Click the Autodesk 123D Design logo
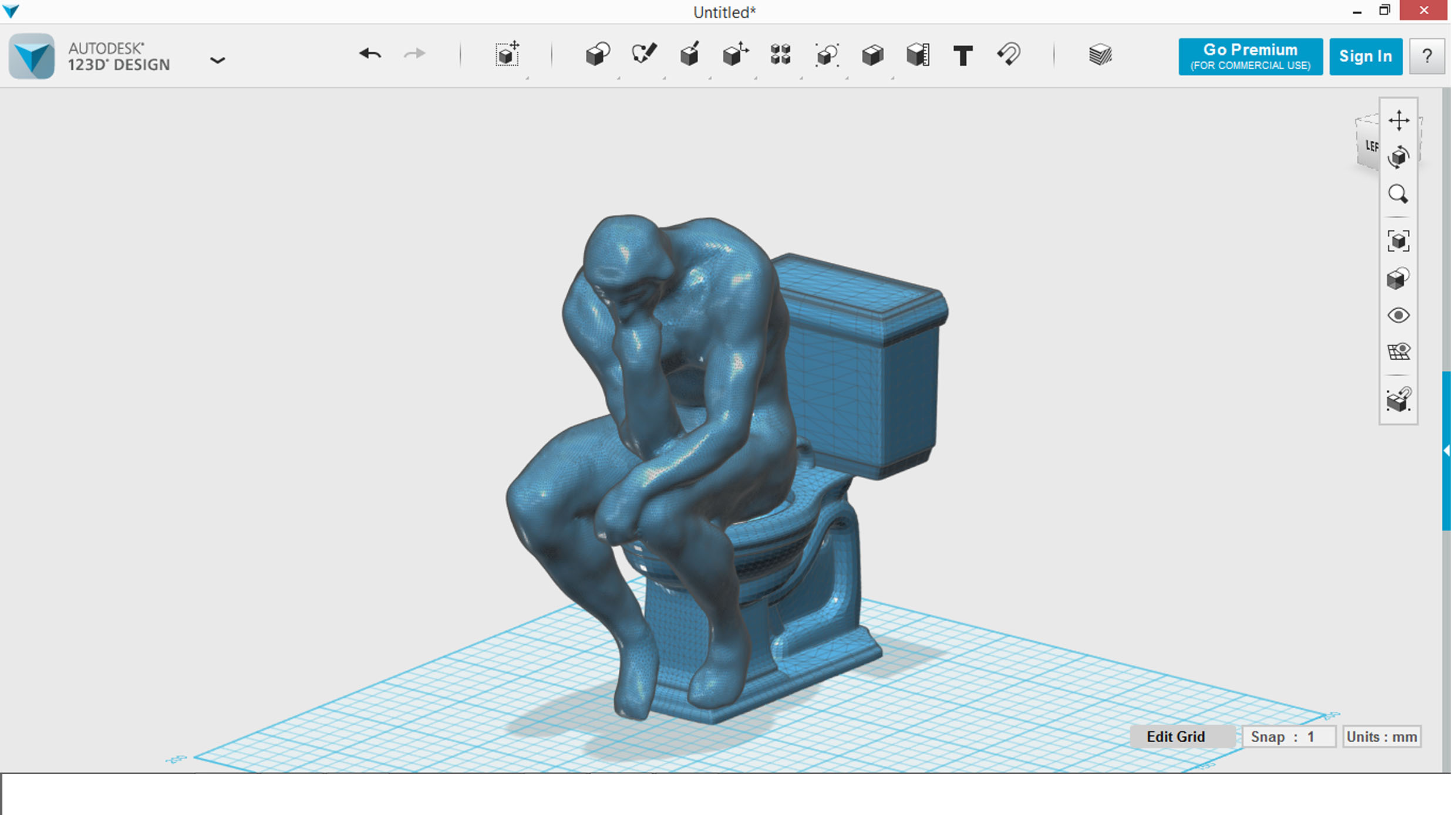Viewport: 1456px width, 815px height. pyautogui.click(x=32, y=56)
